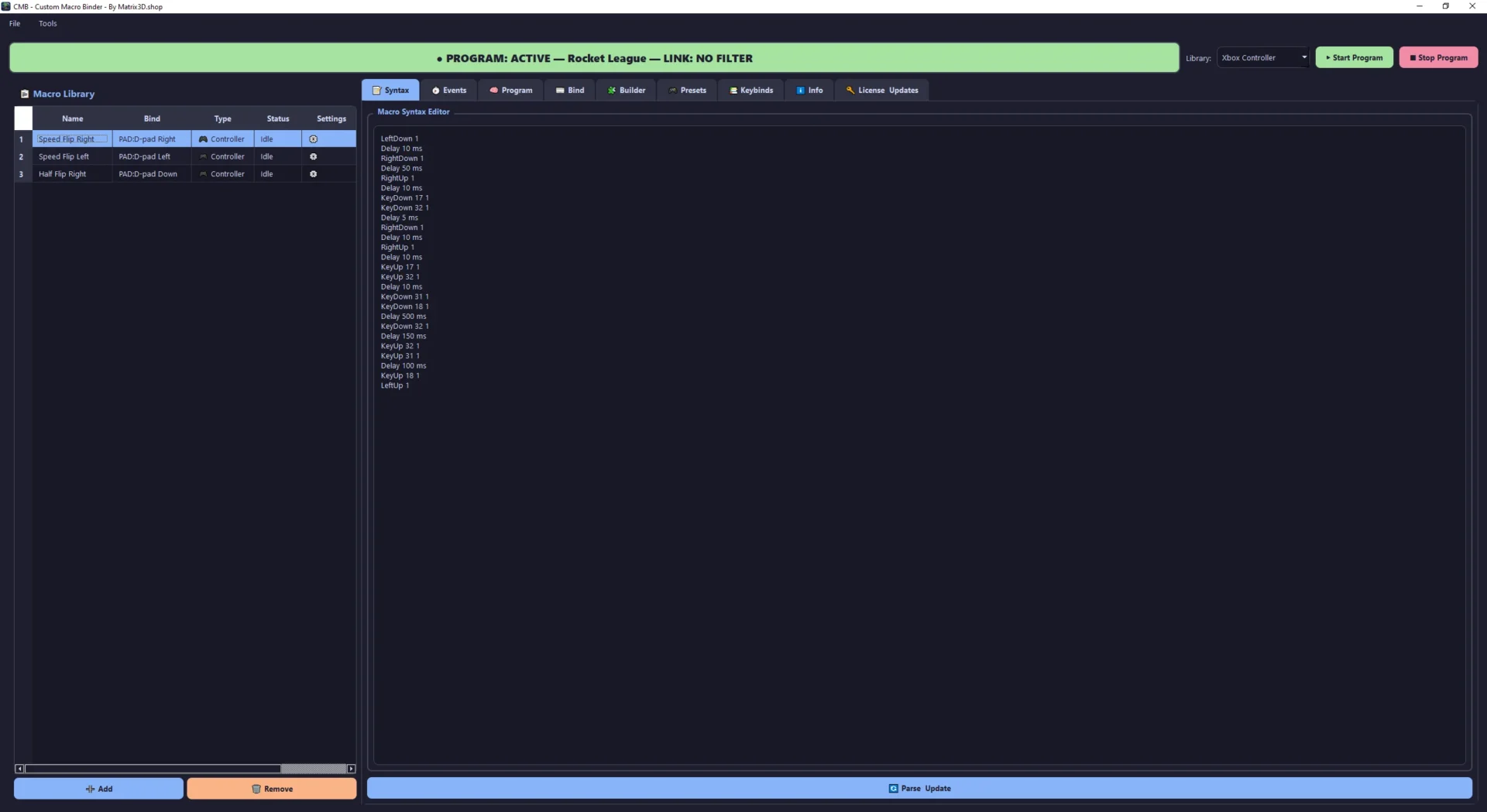Select row number 2 header
Image resolution: width=1487 pixels, height=812 pixels.
23,156
